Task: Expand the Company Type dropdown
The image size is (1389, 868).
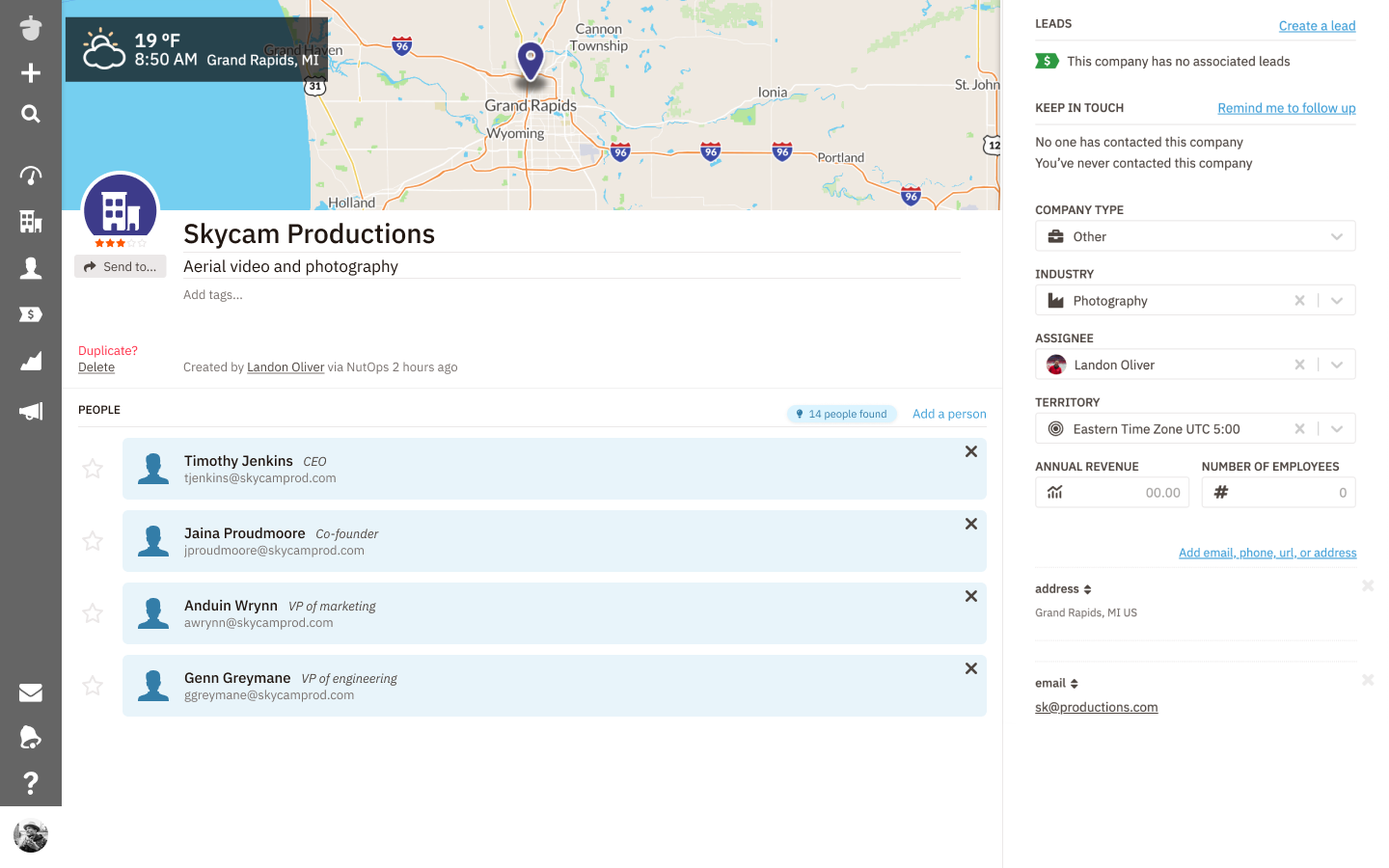Action: click(x=1336, y=236)
